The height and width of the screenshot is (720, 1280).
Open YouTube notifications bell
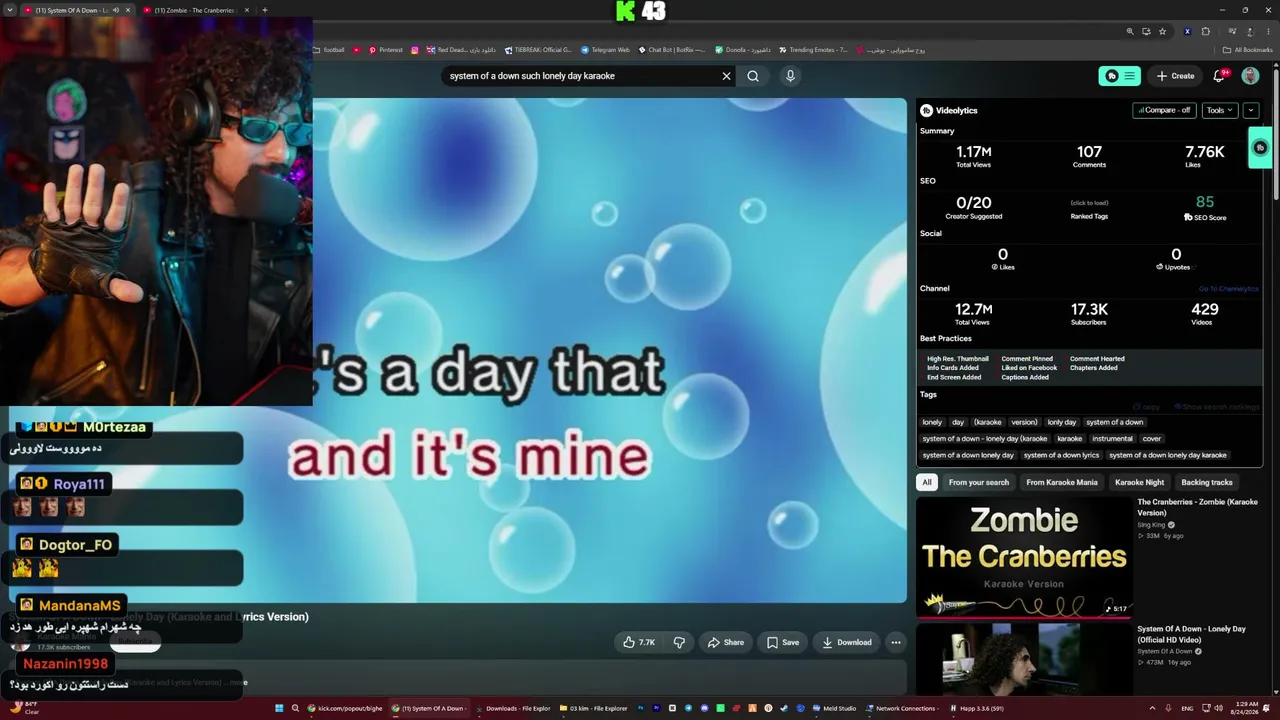tap(1219, 76)
